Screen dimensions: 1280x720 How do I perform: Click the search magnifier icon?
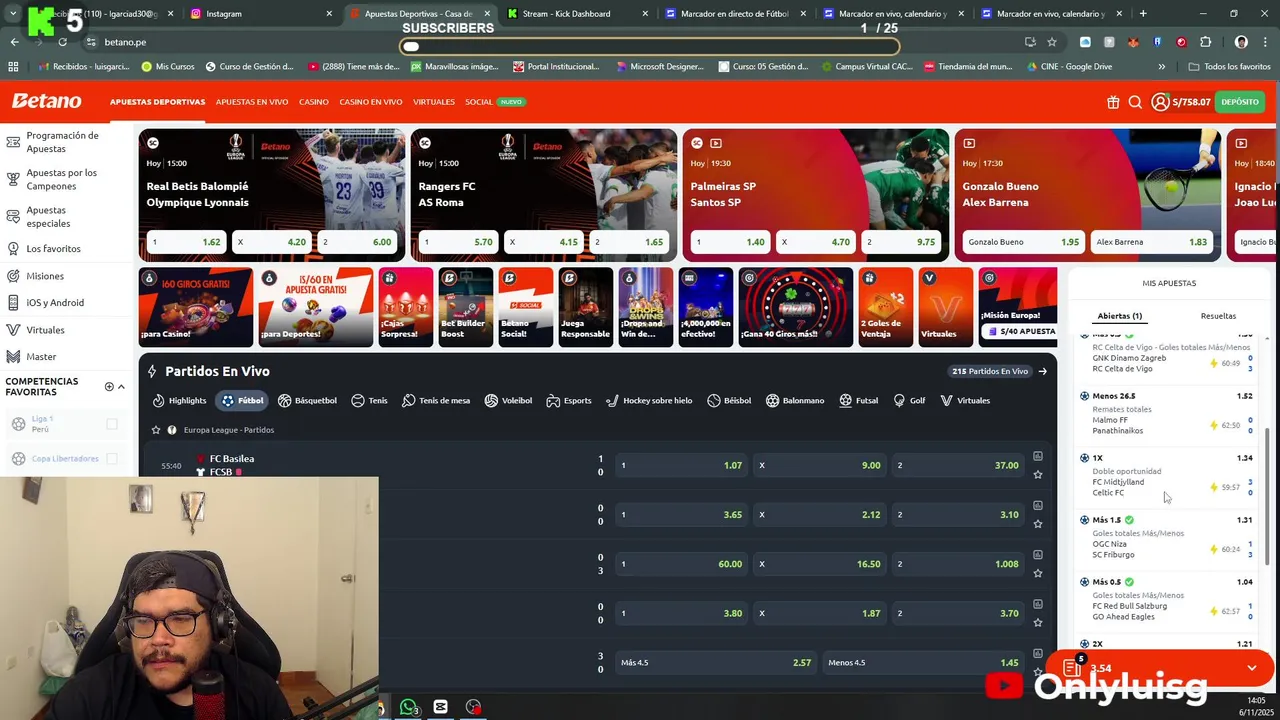1135,102
